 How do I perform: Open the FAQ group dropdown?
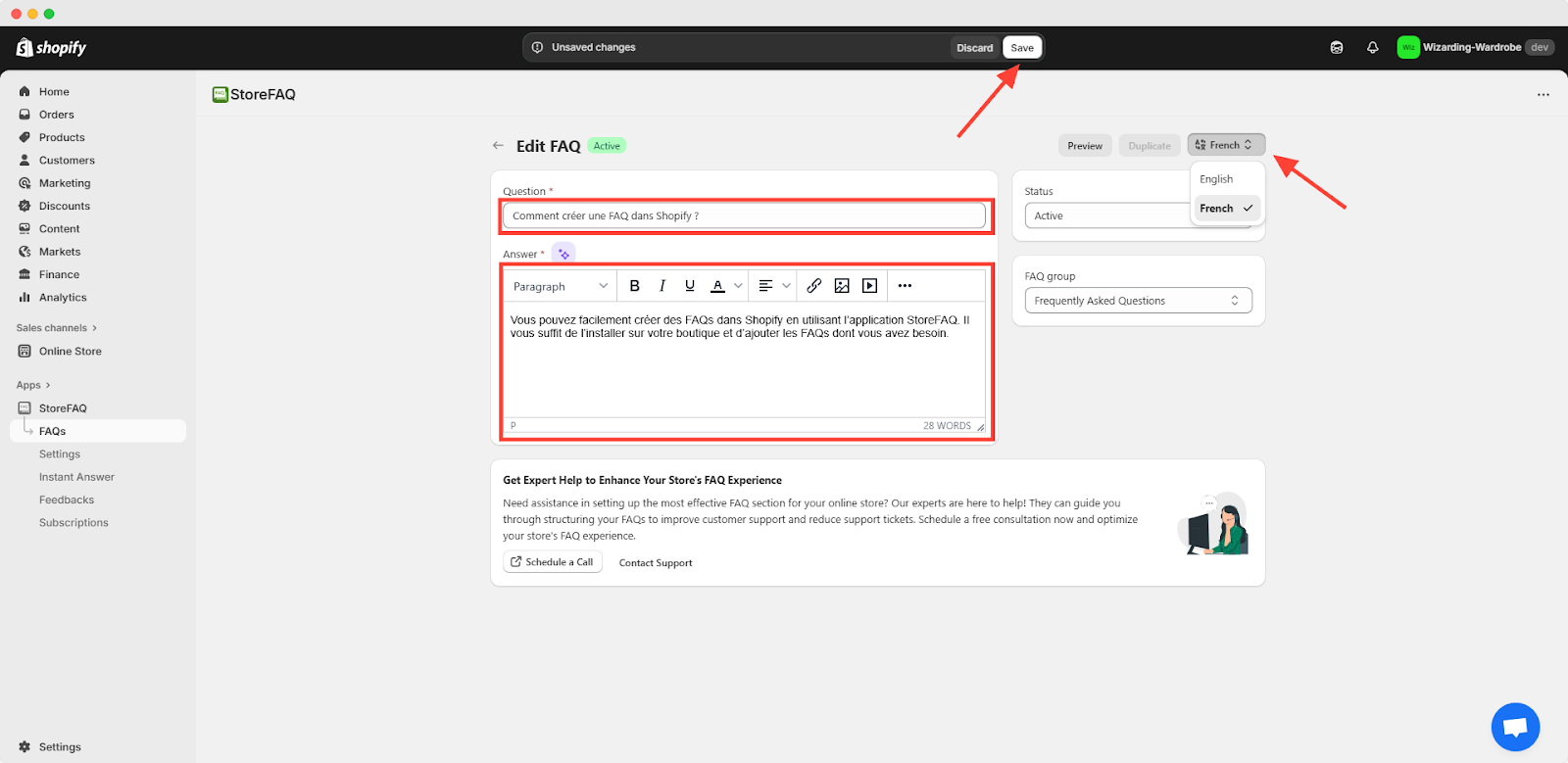(x=1138, y=301)
